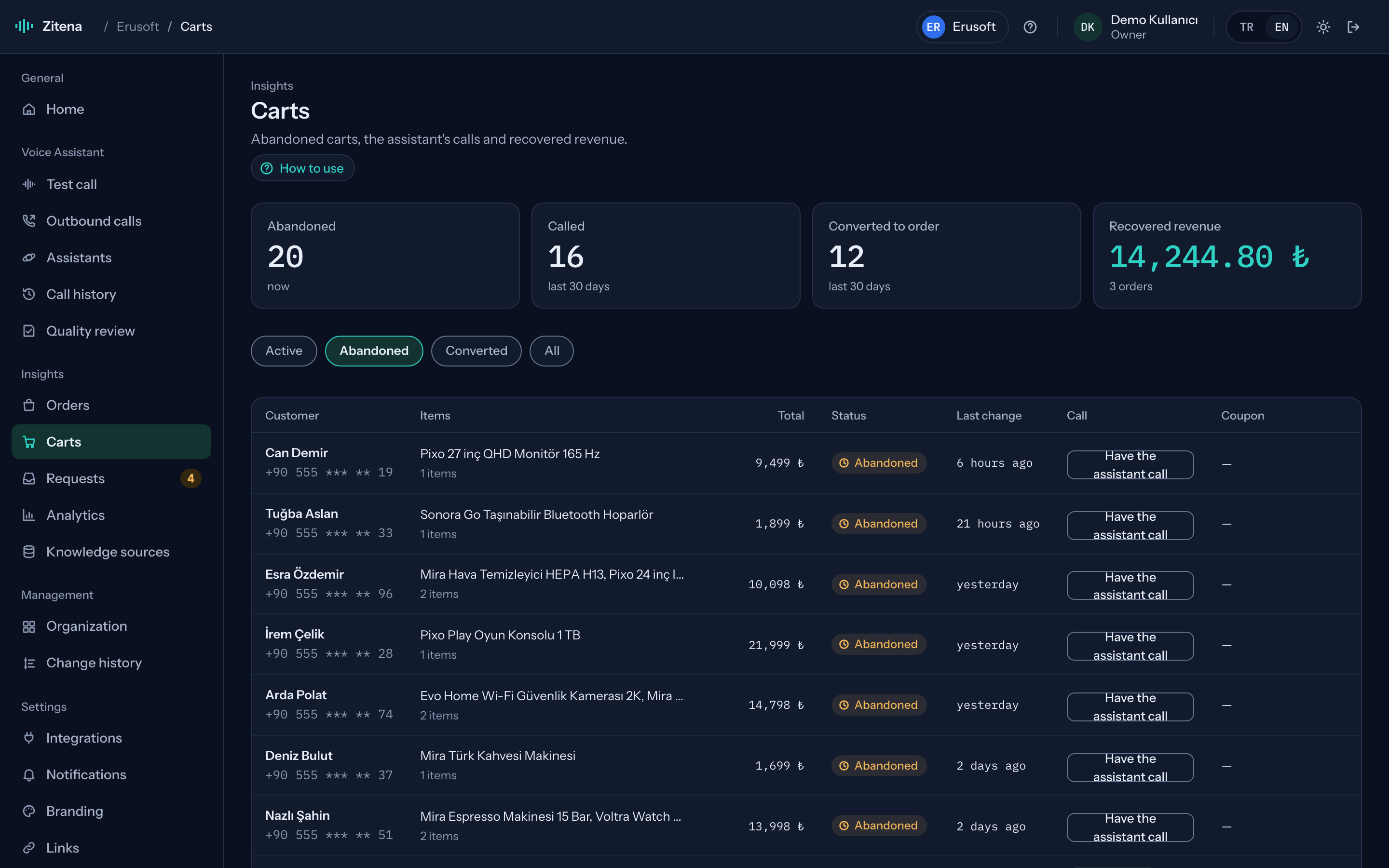Viewport: 1389px width, 868px height.
Task: Click the Recovered revenue card
Action: pyautogui.click(x=1226, y=256)
